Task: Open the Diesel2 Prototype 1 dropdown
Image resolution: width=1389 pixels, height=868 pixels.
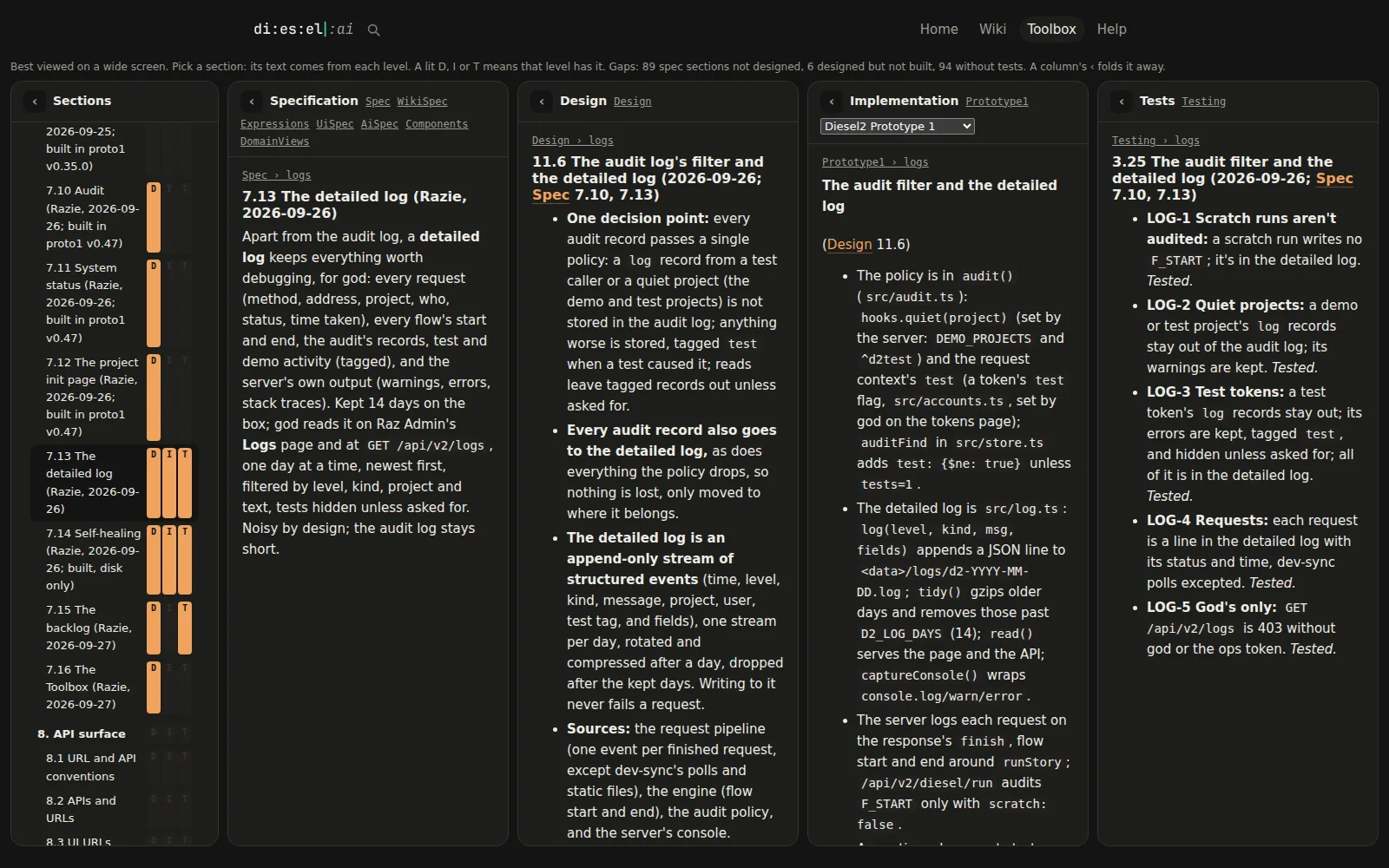Action: (x=898, y=127)
